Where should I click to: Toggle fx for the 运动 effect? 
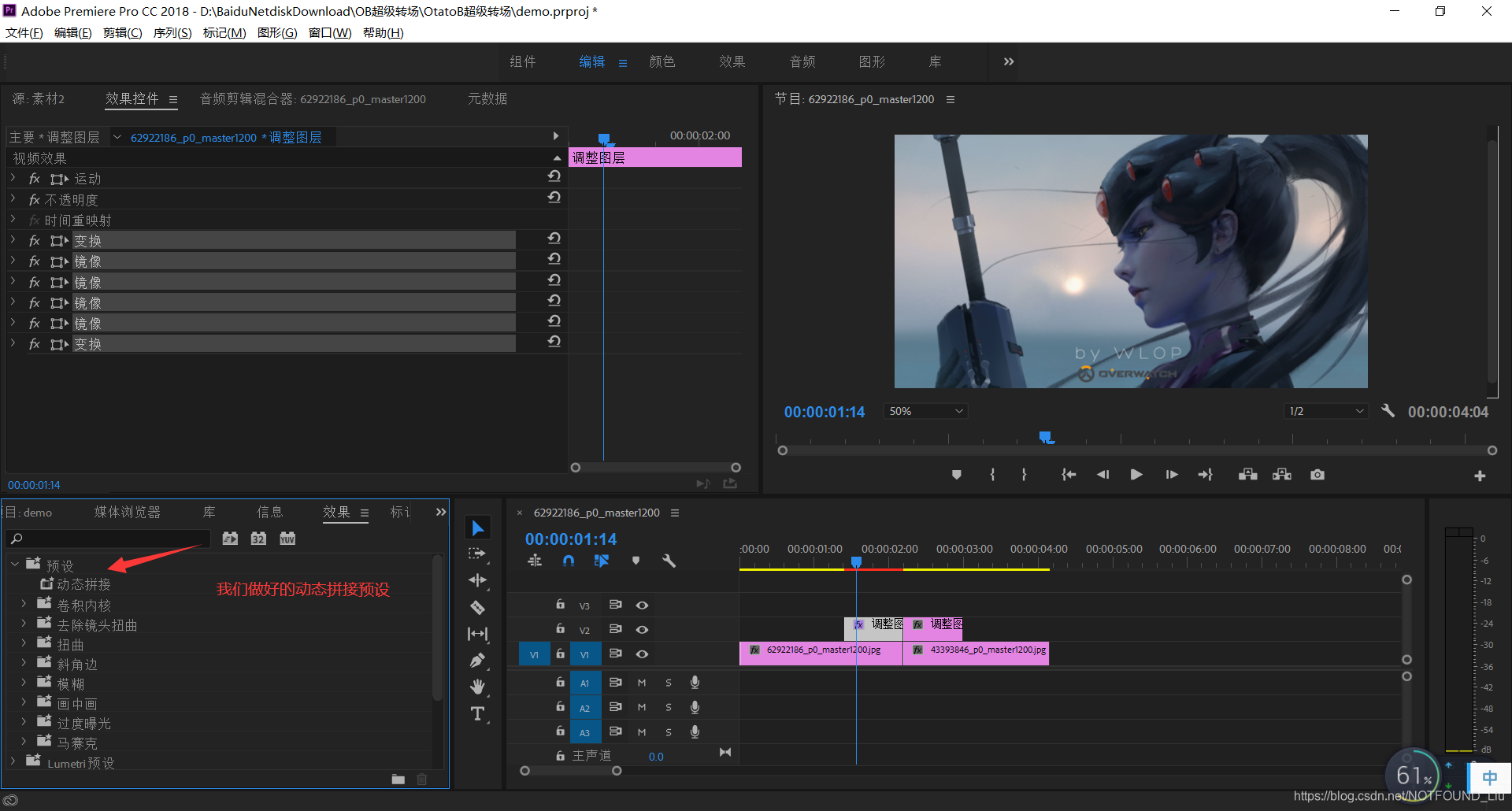(x=35, y=179)
